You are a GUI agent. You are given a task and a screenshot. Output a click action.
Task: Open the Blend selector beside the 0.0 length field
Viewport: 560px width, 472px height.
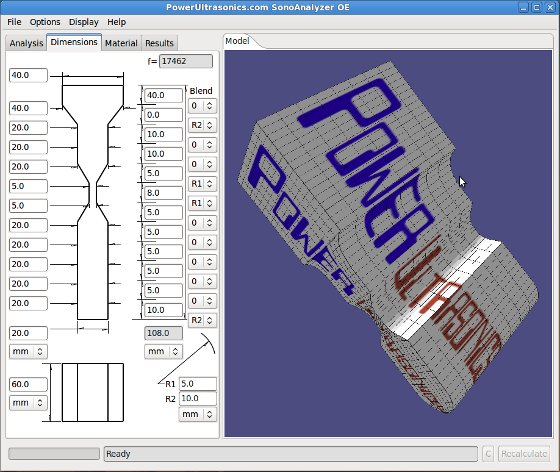pos(202,125)
